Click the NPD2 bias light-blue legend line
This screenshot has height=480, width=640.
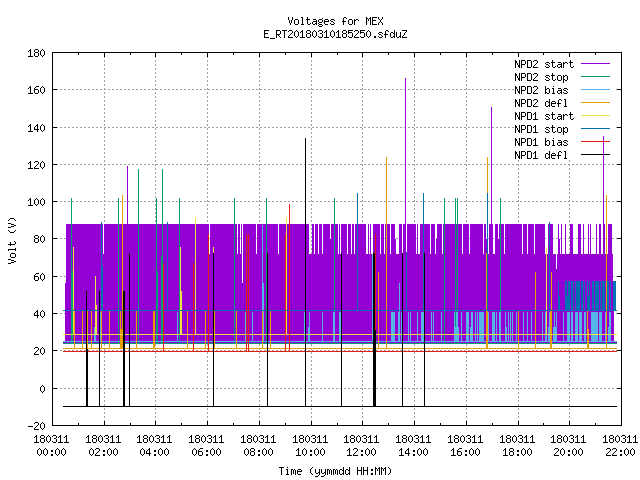tap(595, 90)
